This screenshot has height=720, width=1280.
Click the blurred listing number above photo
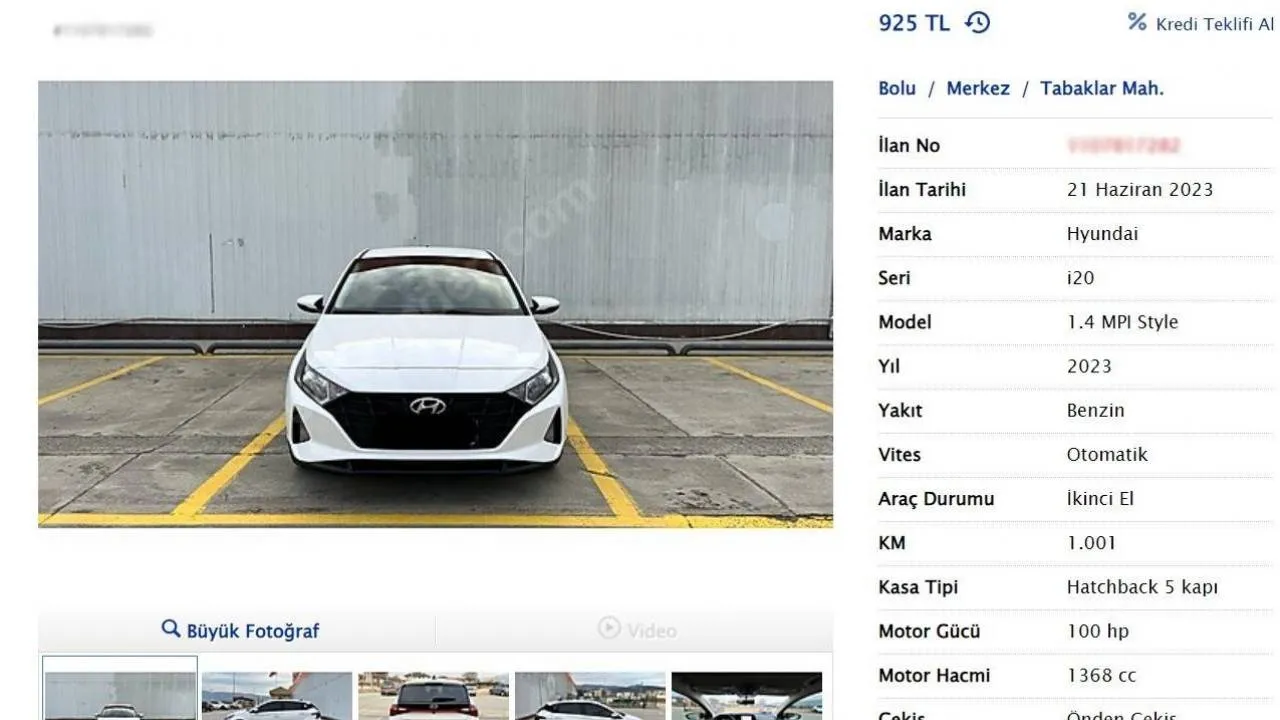(x=103, y=31)
